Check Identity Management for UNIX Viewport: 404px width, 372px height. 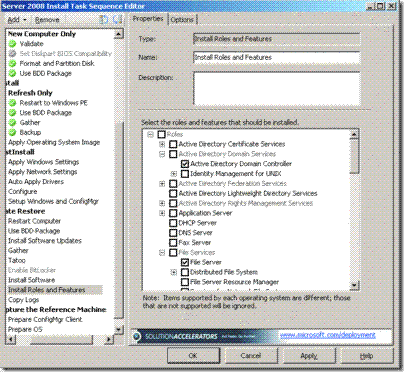pyautogui.click(x=185, y=174)
